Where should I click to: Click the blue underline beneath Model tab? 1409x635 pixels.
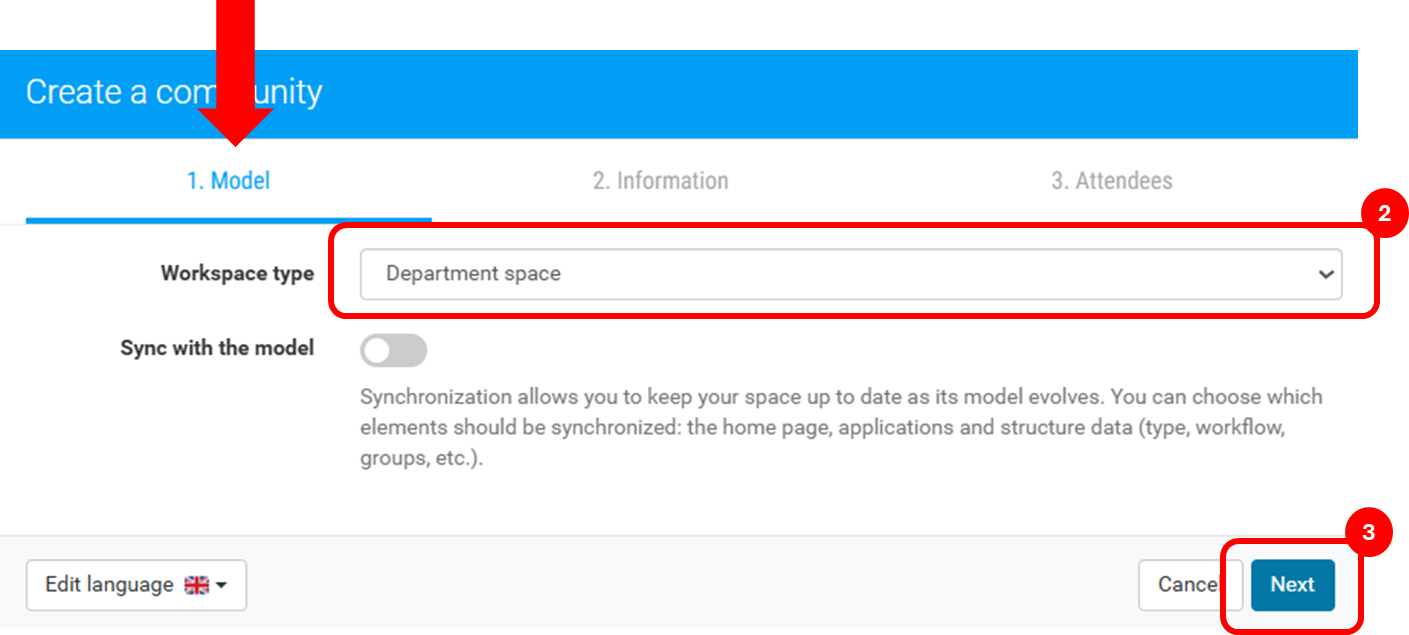(x=228, y=220)
